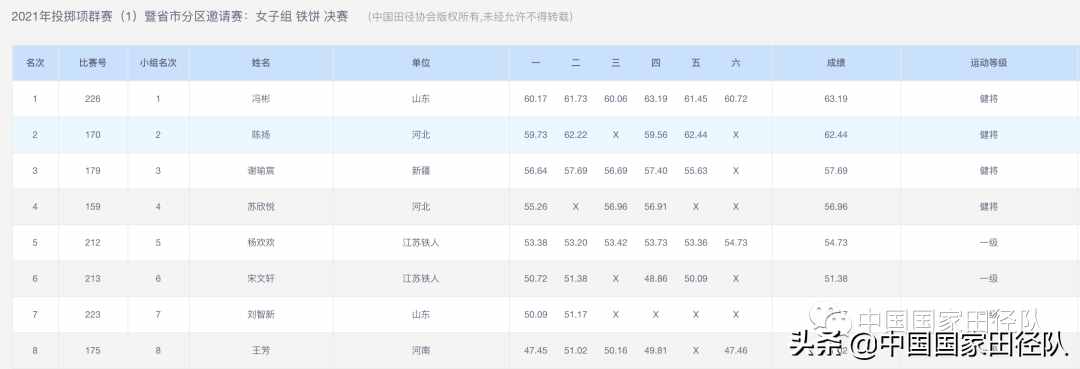Click bib number 212

[92, 243]
